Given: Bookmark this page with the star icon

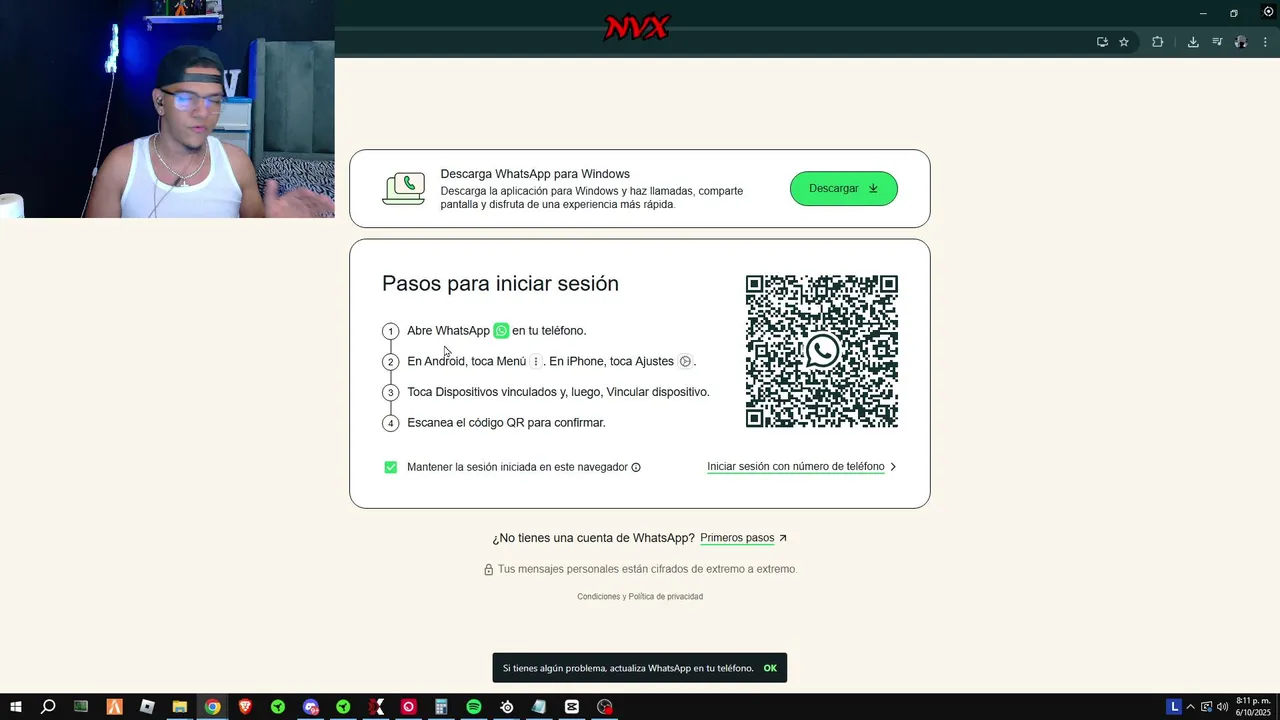Looking at the screenshot, I should [1124, 42].
